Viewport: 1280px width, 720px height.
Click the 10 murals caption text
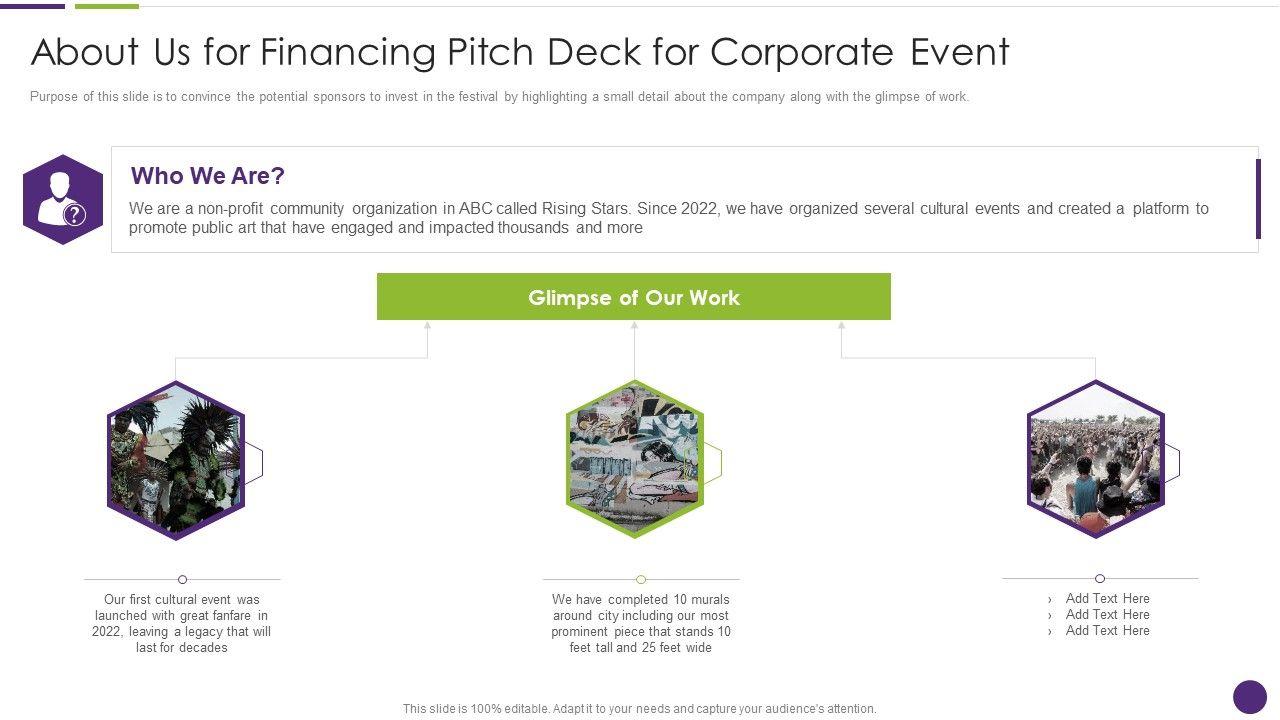641,623
